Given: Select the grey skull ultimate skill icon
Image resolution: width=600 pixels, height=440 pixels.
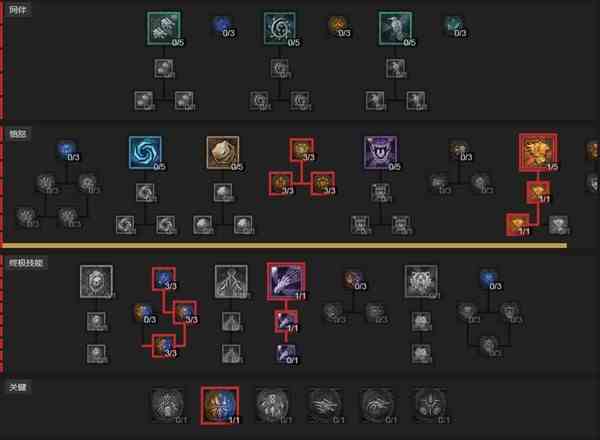Looking at the screenshot, I should point(96,282).
